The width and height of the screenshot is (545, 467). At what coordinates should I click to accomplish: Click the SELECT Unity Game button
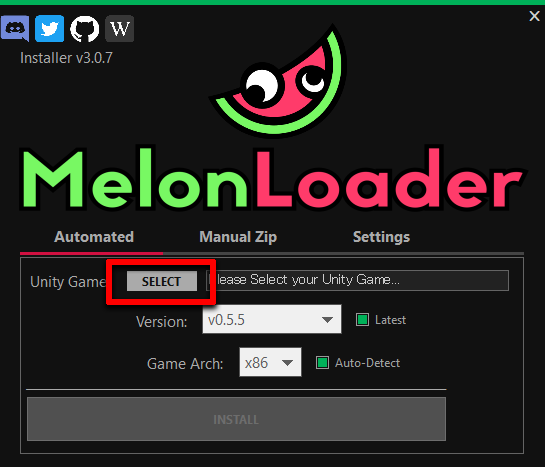tap(162, 281)
